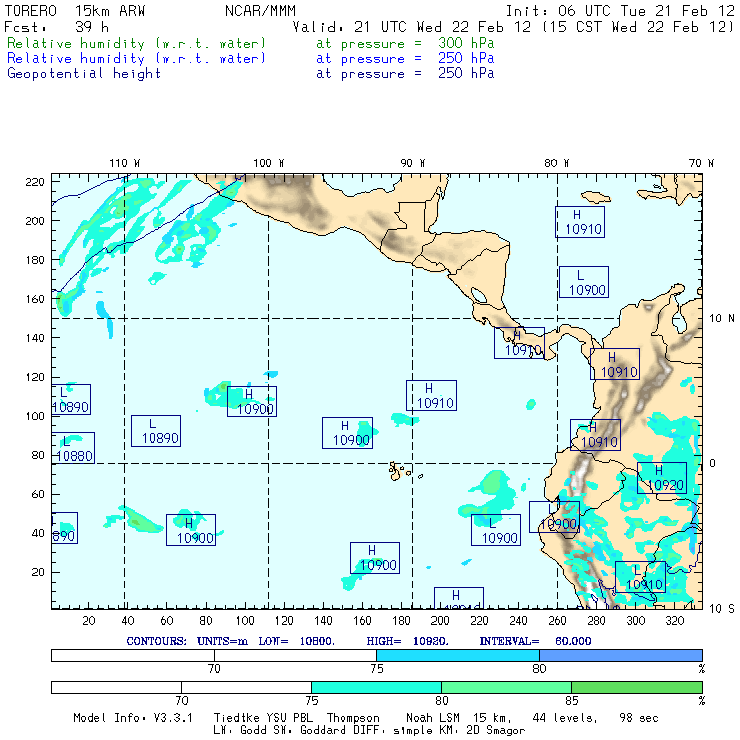Click the 'Fcst: 39 h' forecast hour text

(57, 27)
